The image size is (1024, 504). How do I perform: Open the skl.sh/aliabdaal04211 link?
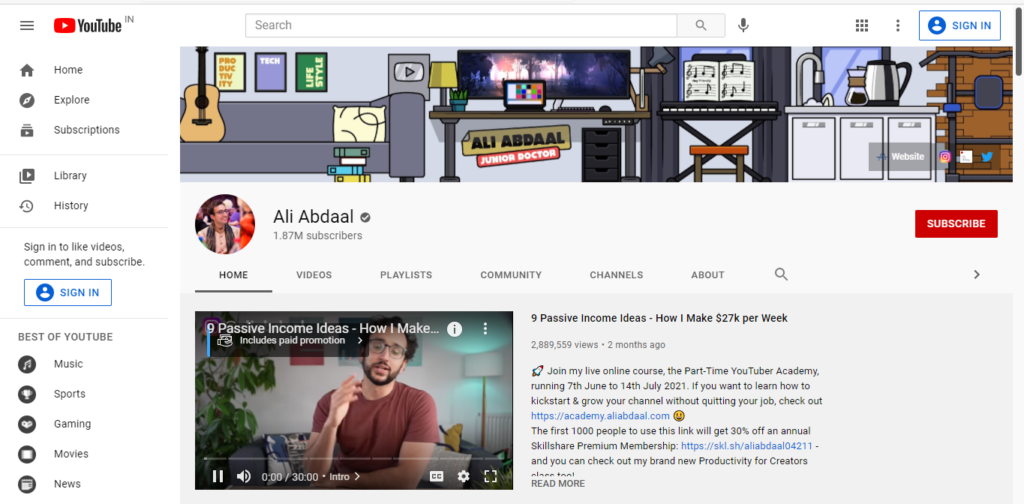click(x=746, y=446)
